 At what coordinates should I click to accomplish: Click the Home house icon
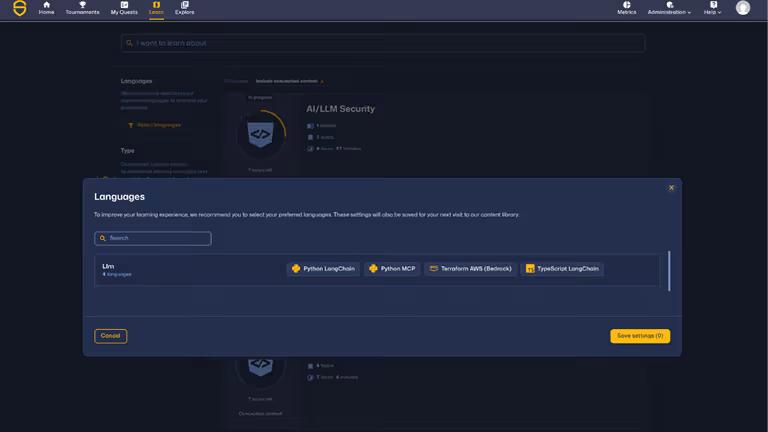47,4
